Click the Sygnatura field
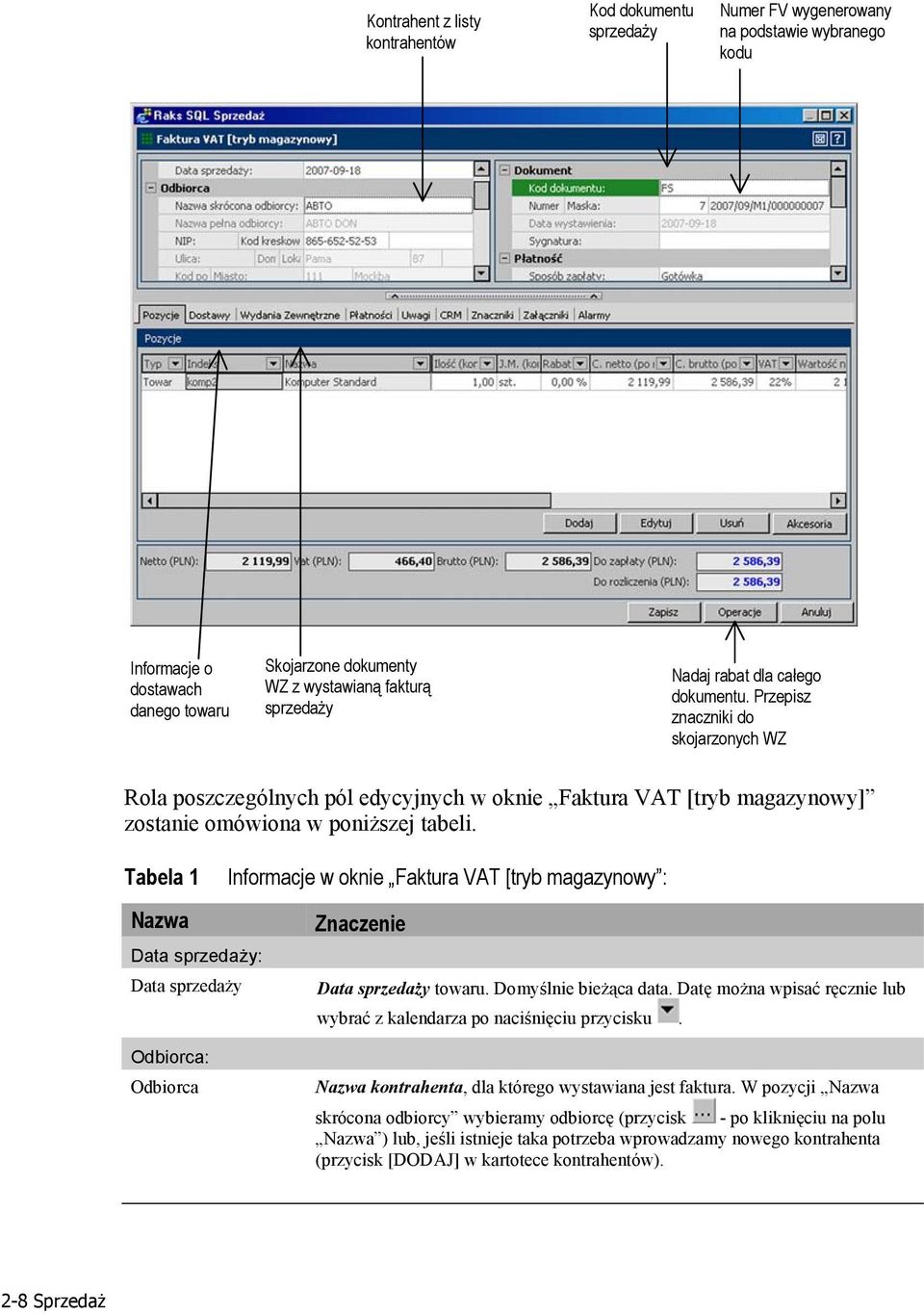The image size is (924, 1314). click(743, 241)
